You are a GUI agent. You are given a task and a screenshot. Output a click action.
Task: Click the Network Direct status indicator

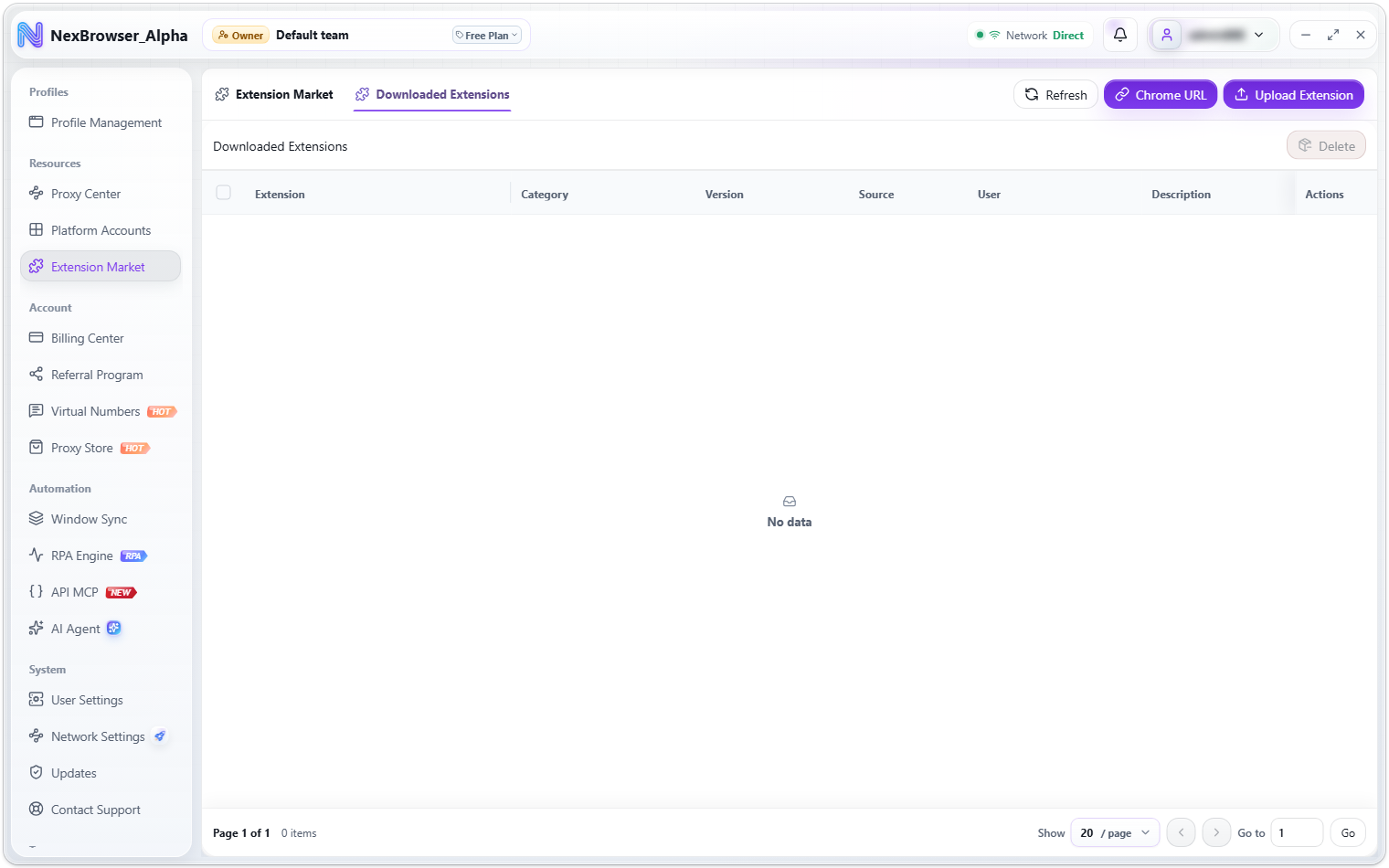[x=1030, y=36]
